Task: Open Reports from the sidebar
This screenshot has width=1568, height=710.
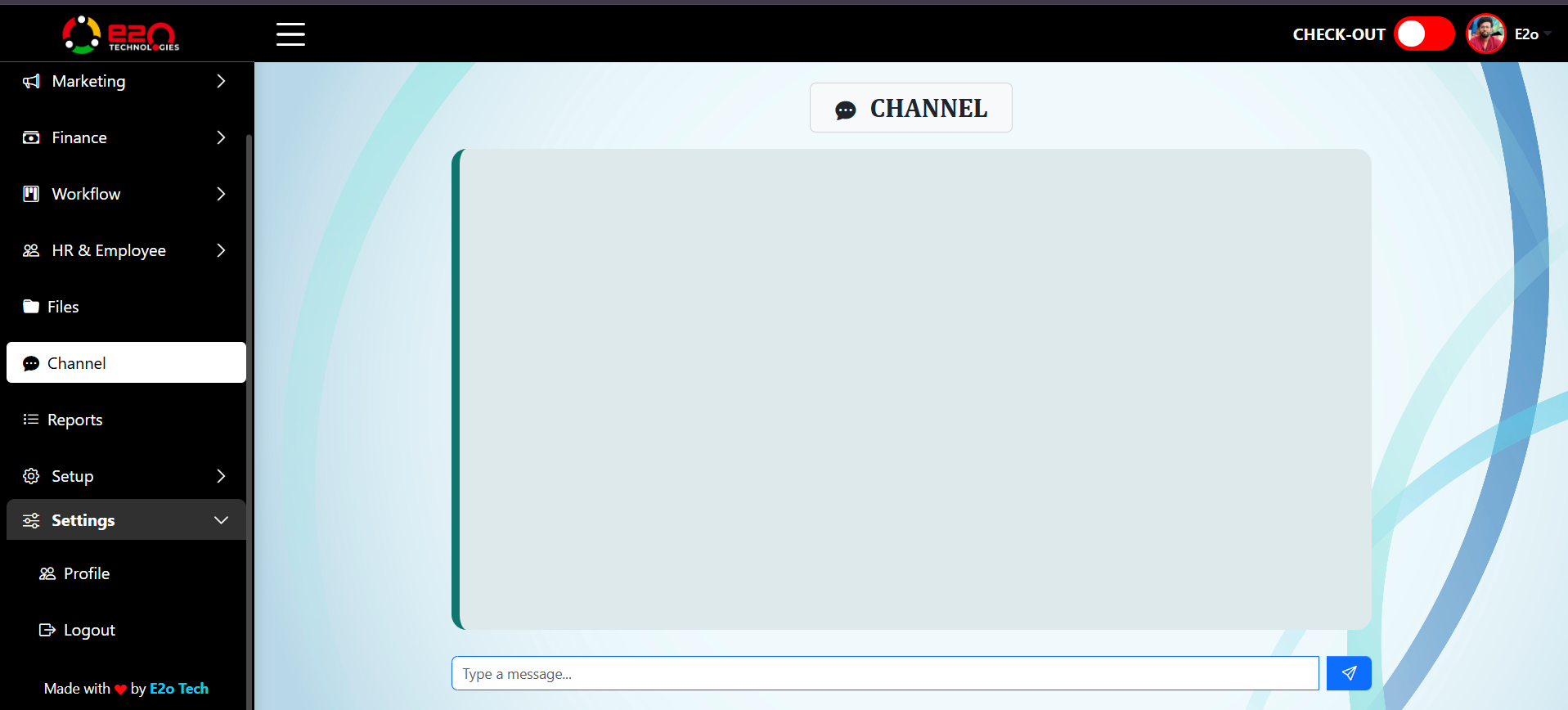Action: point(74,420)
